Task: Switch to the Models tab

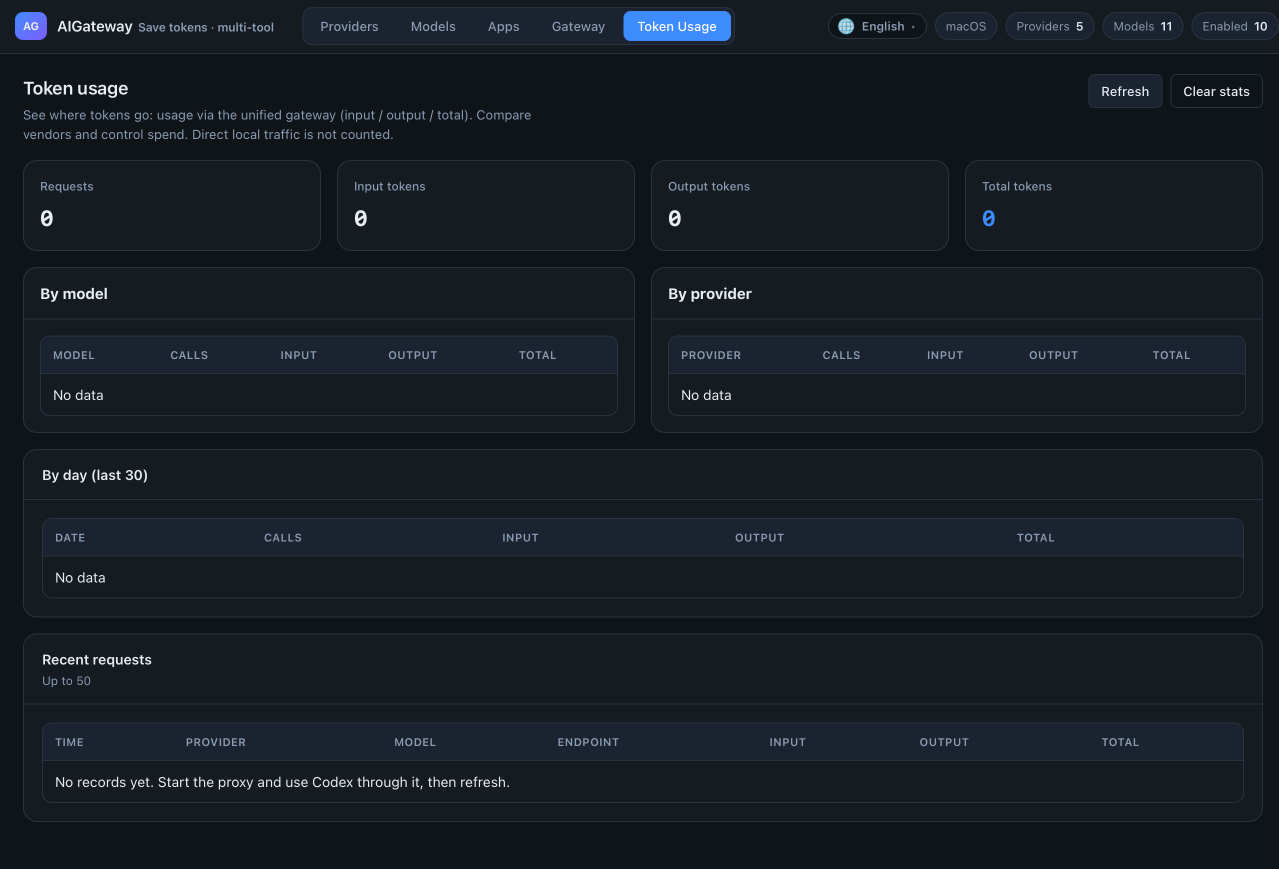Action: [x=433, y=26]
